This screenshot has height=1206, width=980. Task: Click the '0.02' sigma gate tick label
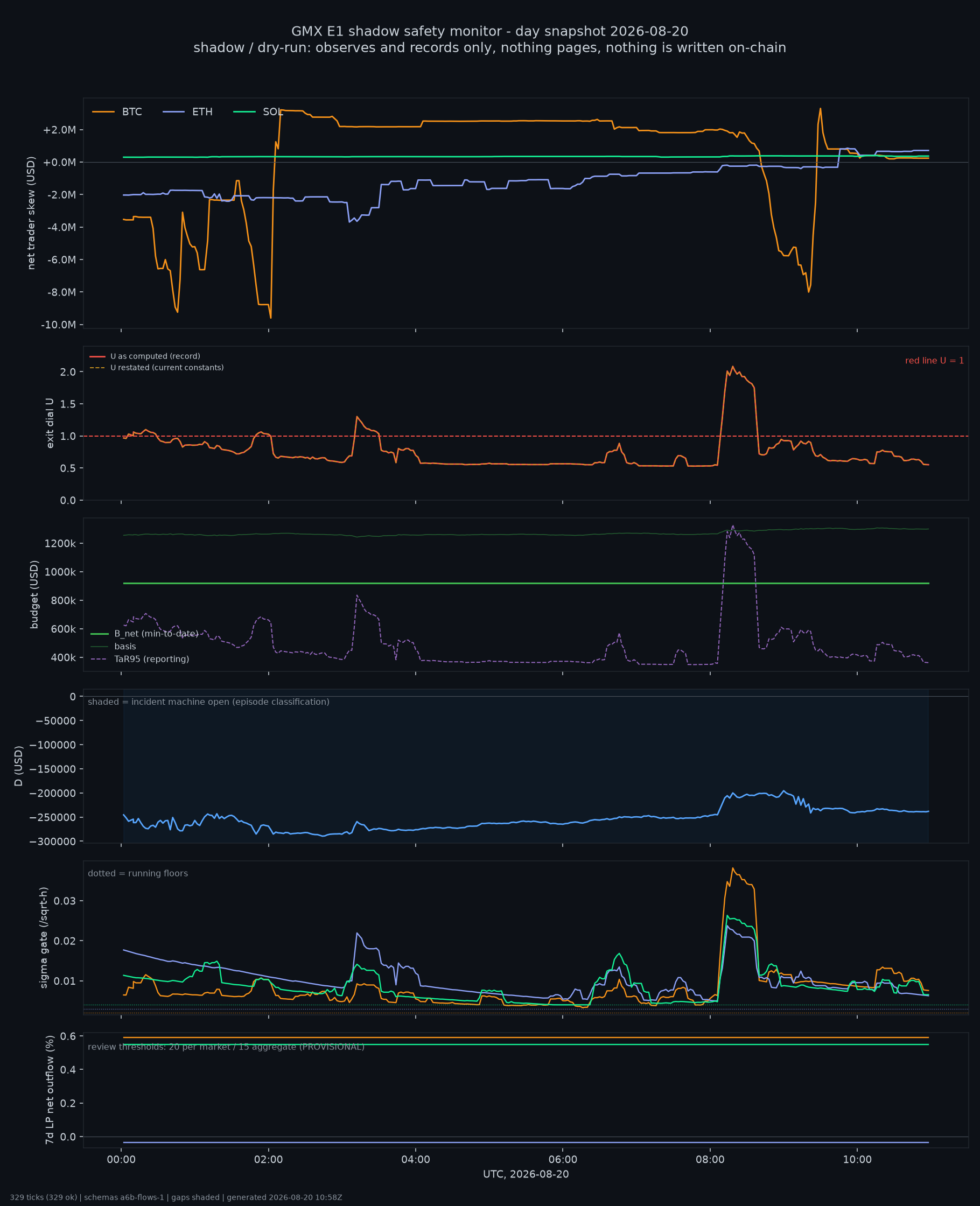65,941
